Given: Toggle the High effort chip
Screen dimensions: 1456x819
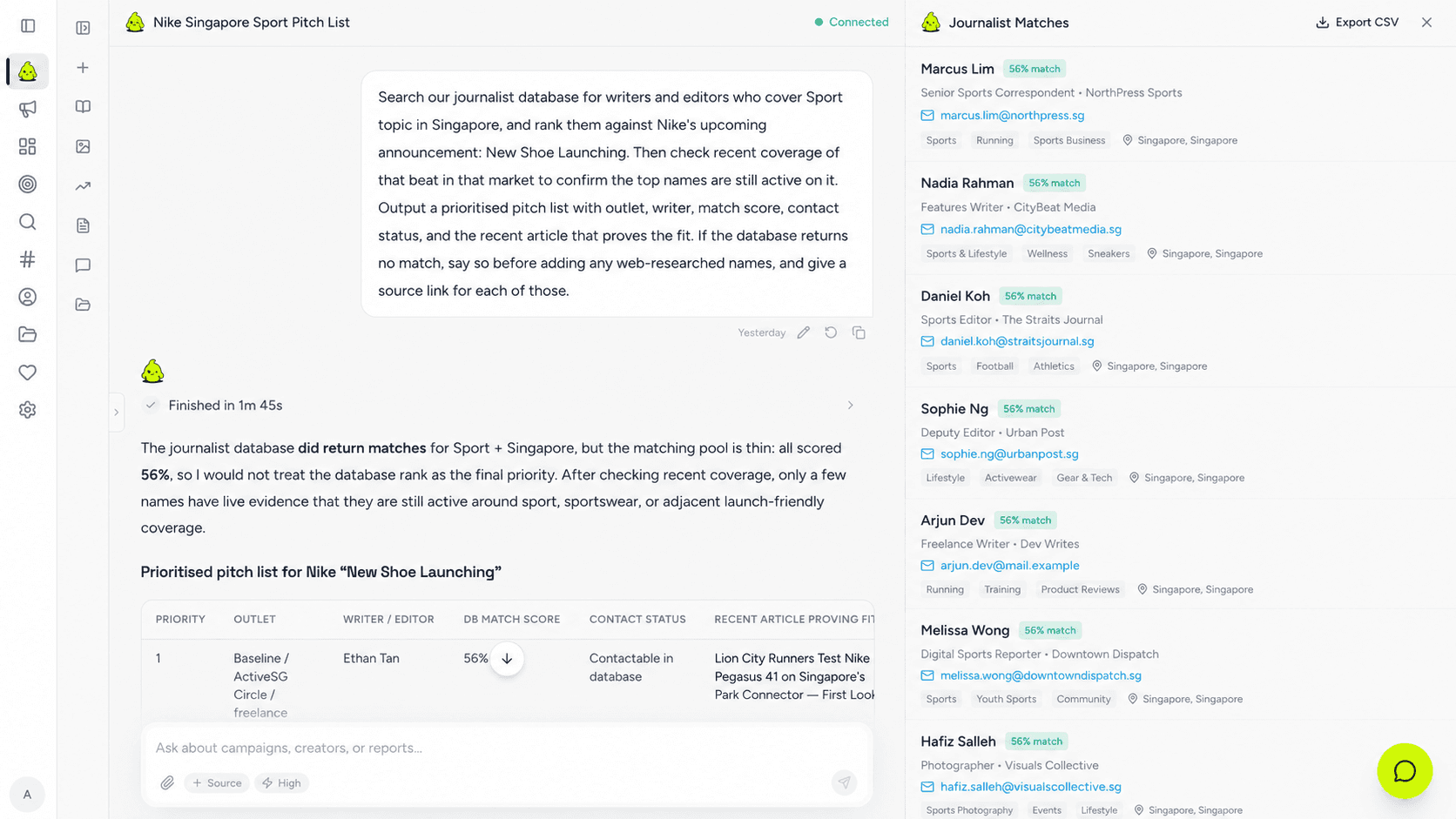Looking at the screenshot, I should [x=281, y=783].
